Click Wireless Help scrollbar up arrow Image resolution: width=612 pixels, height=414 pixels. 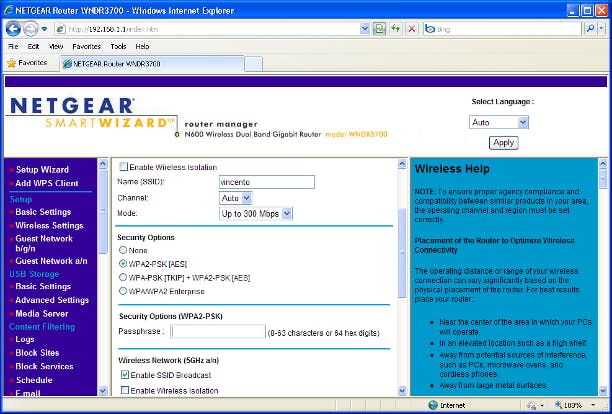tap(603, 164)
